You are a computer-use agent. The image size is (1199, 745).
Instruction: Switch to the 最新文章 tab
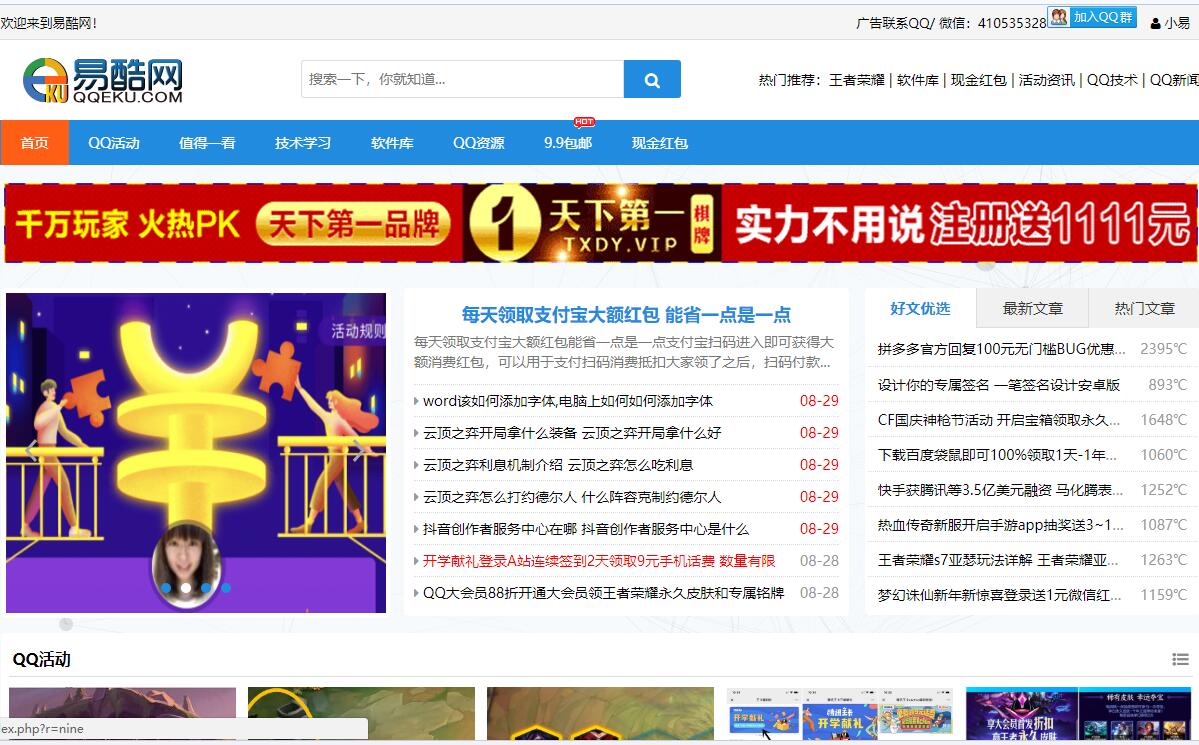[1032, 309]
